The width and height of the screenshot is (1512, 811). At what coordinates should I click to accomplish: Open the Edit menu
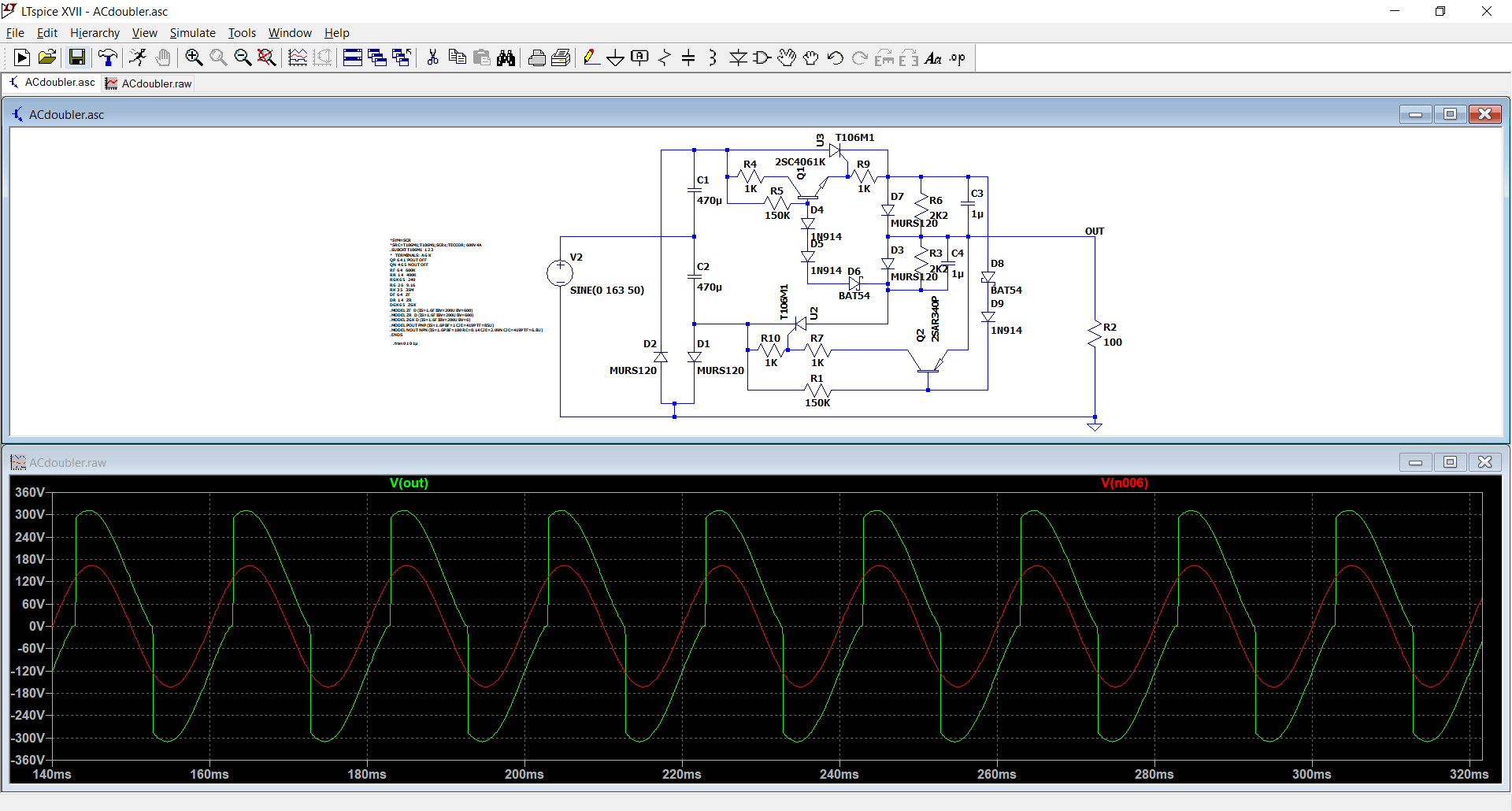pos(47,32)
